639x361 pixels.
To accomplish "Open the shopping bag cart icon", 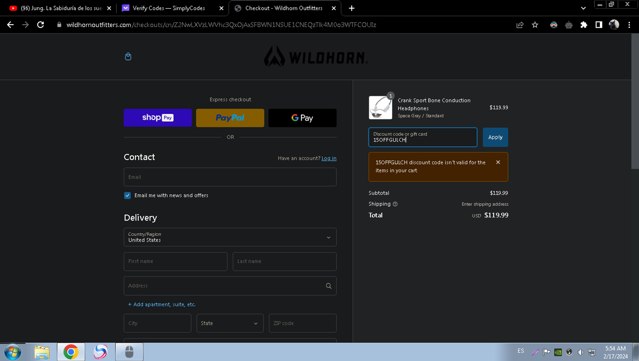I will click(128, 56).
